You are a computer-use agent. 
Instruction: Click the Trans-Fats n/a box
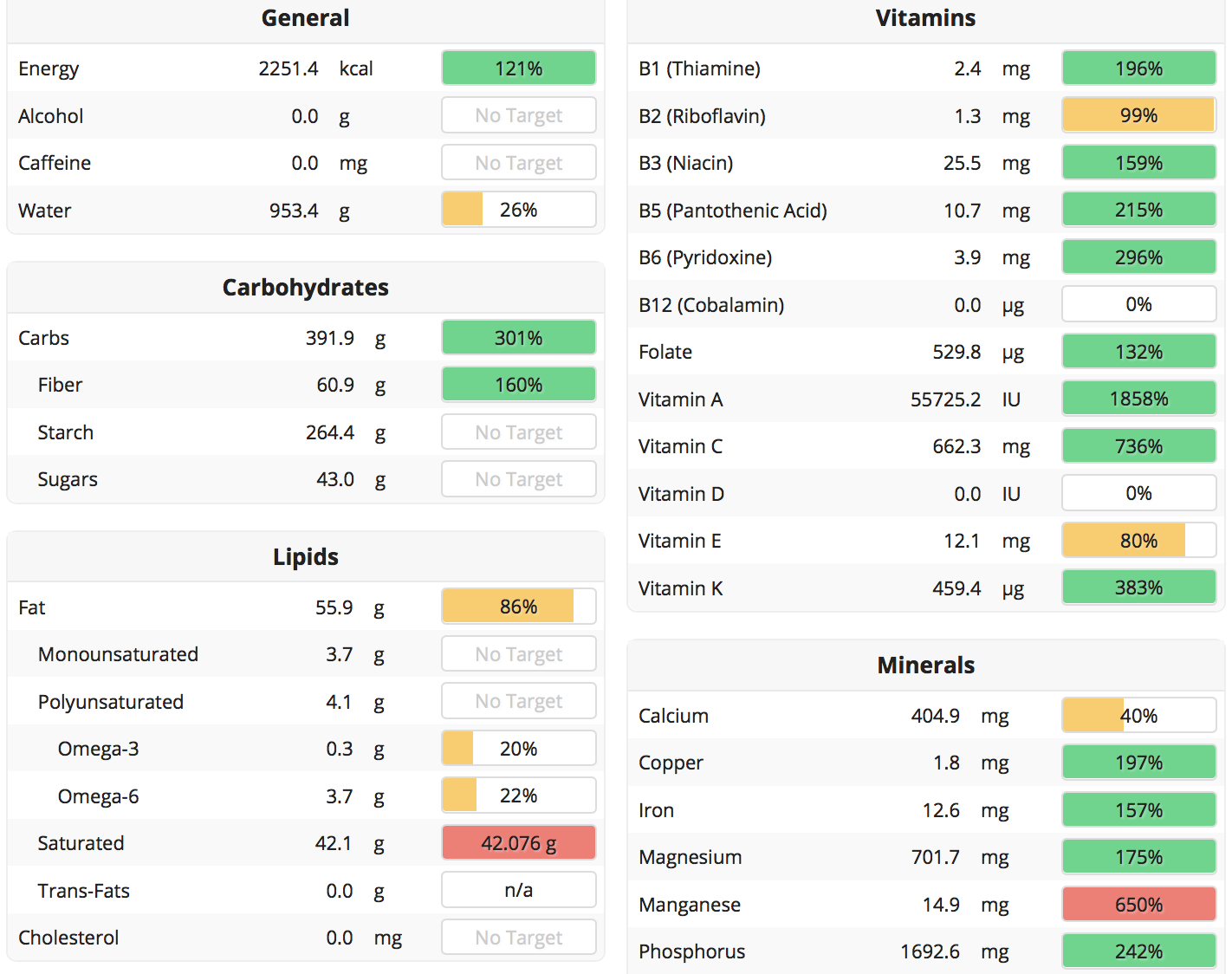518,890
